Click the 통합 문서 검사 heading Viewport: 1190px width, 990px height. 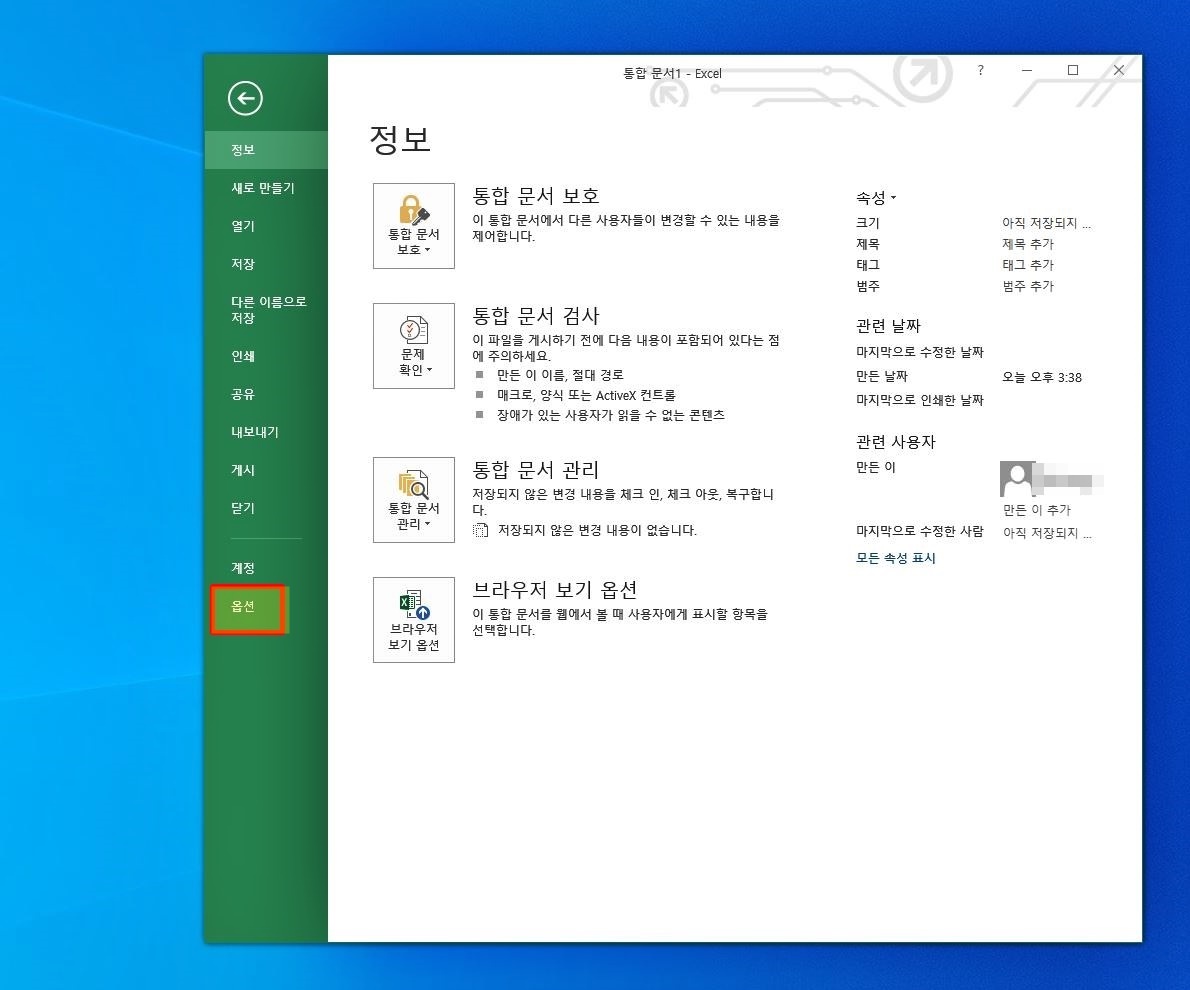[x=536, y=315]
